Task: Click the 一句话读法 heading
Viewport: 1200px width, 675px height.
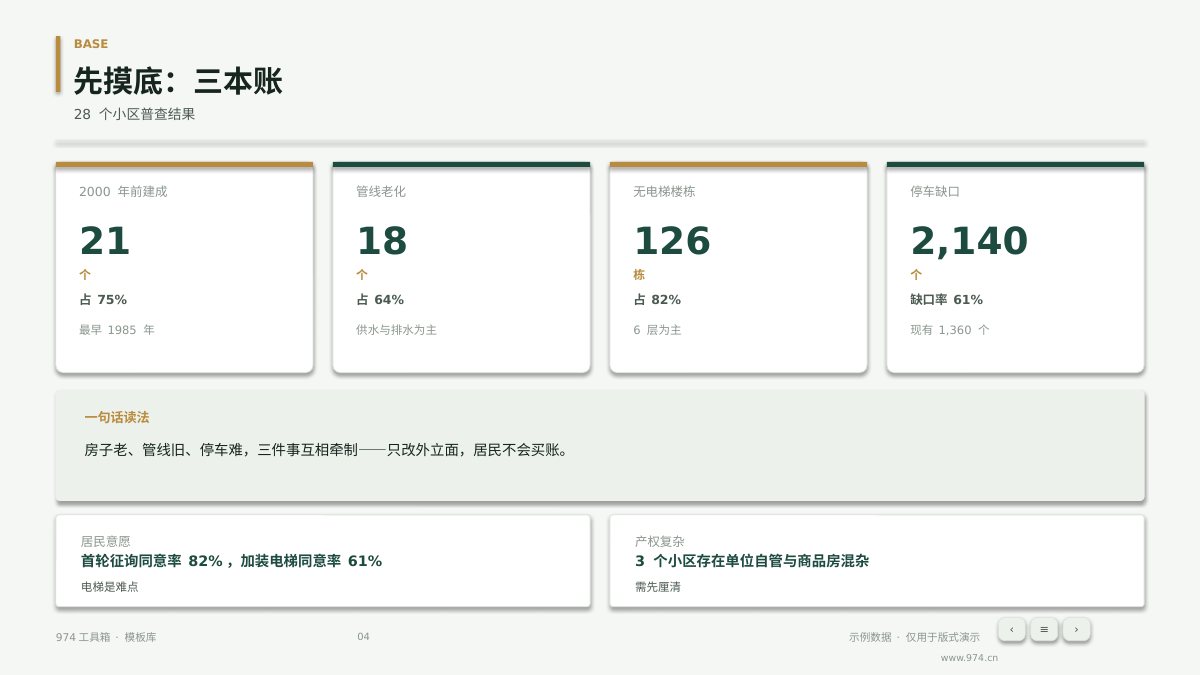Action: 117,417
